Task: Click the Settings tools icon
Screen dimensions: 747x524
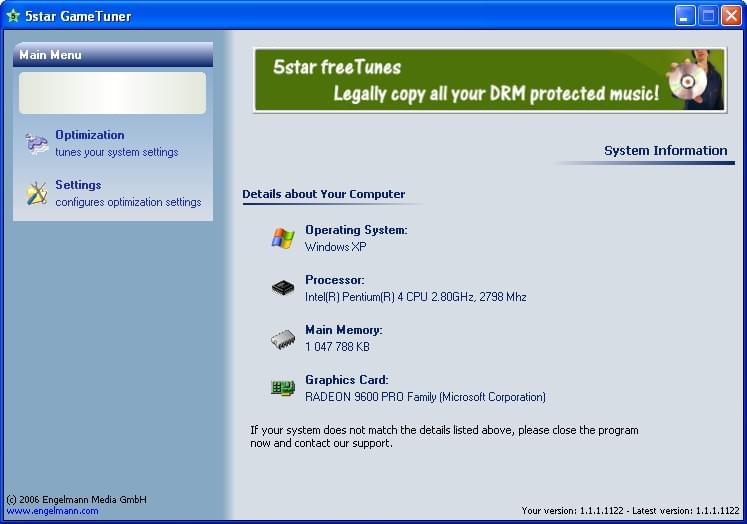Action: coord(37,193)
